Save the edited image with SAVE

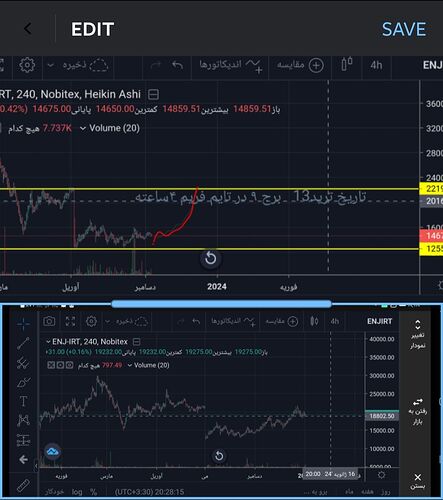(404, 29)
